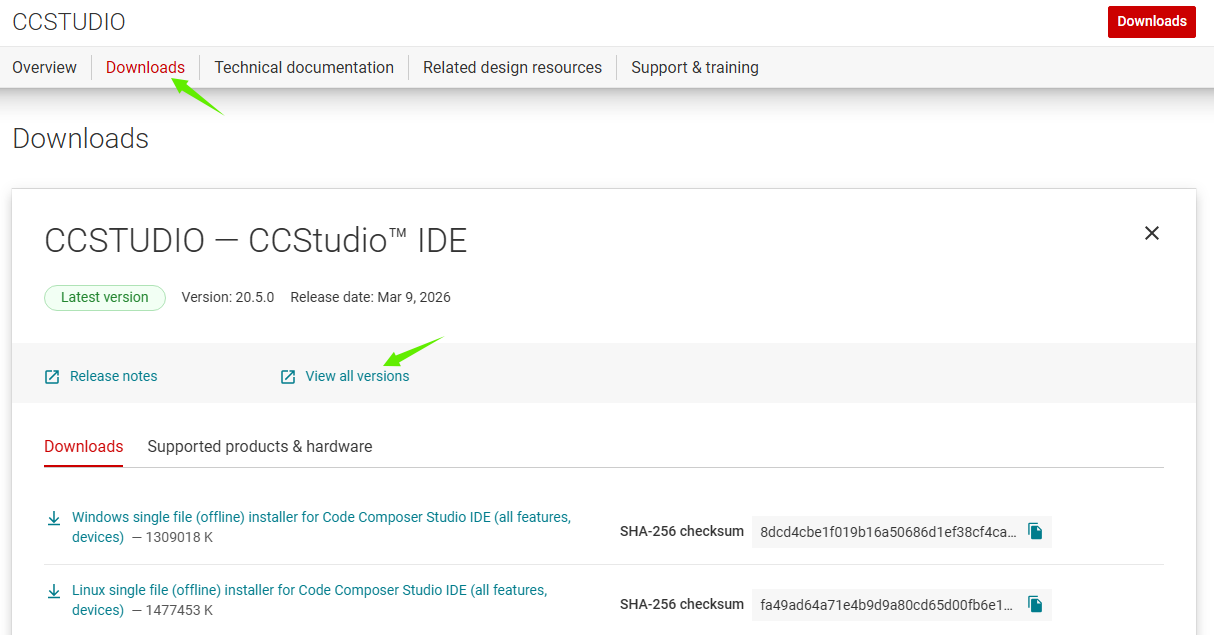Viewport: 1214px width, 635px height.
Task: Click the Release date: Mar 9, 2026 text
Action: point(370,297)
